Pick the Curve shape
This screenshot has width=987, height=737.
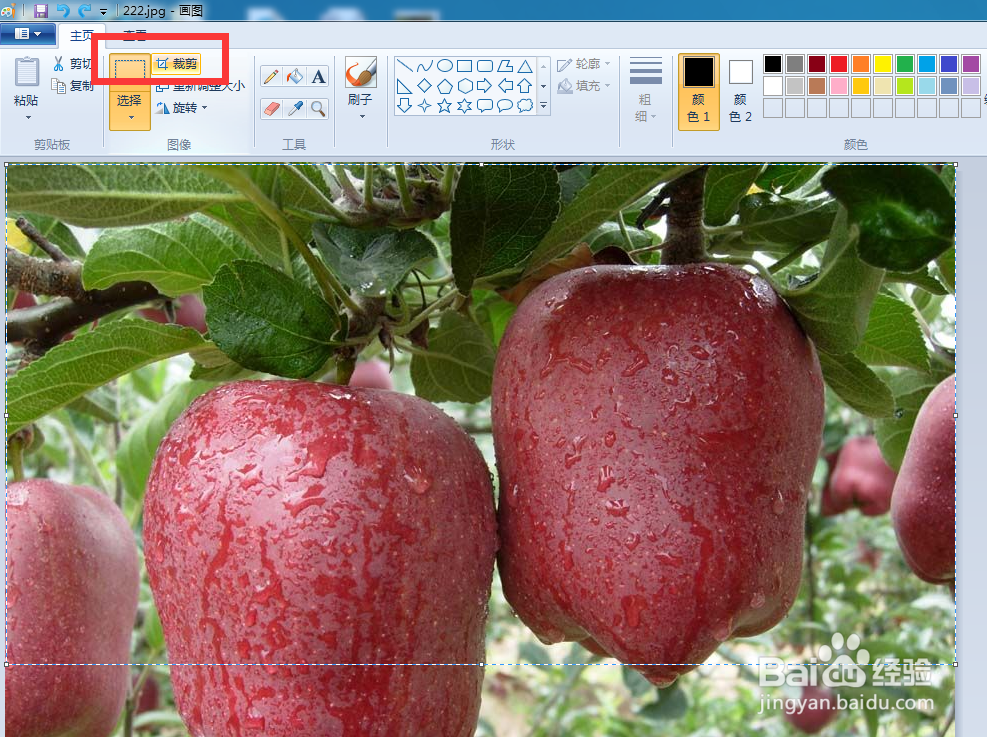click(425, 66)
